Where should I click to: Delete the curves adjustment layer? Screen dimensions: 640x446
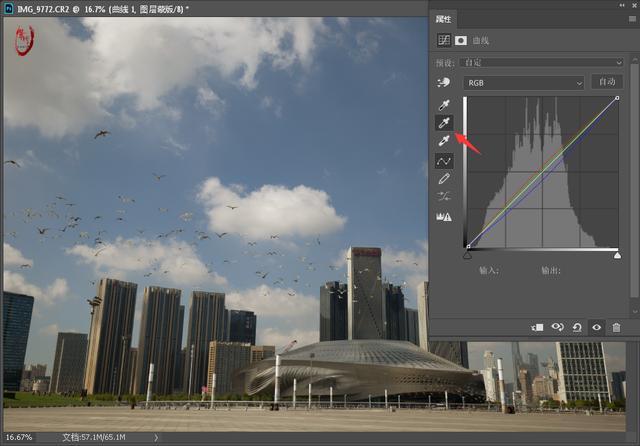(x=616, y=327)
